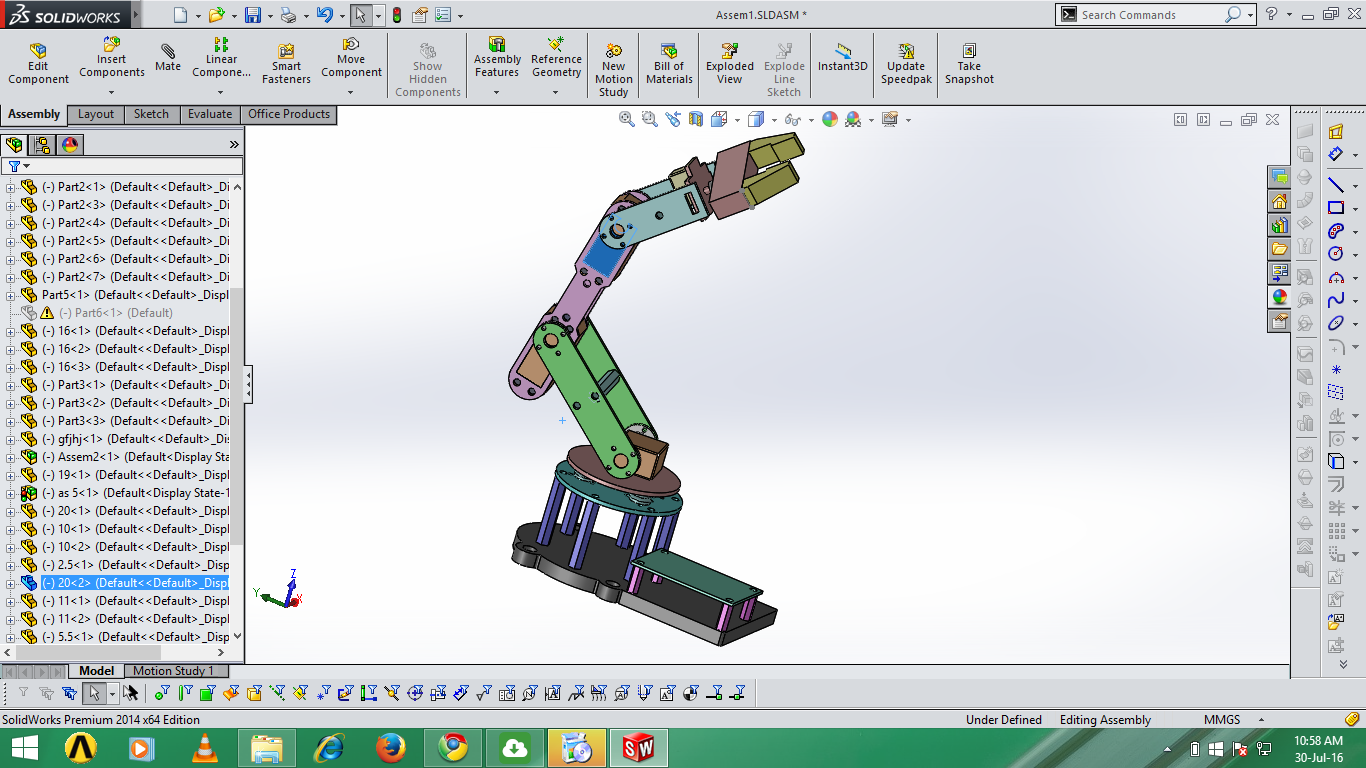Expand the Part5<1> tree node

click(x=11, y=295)
